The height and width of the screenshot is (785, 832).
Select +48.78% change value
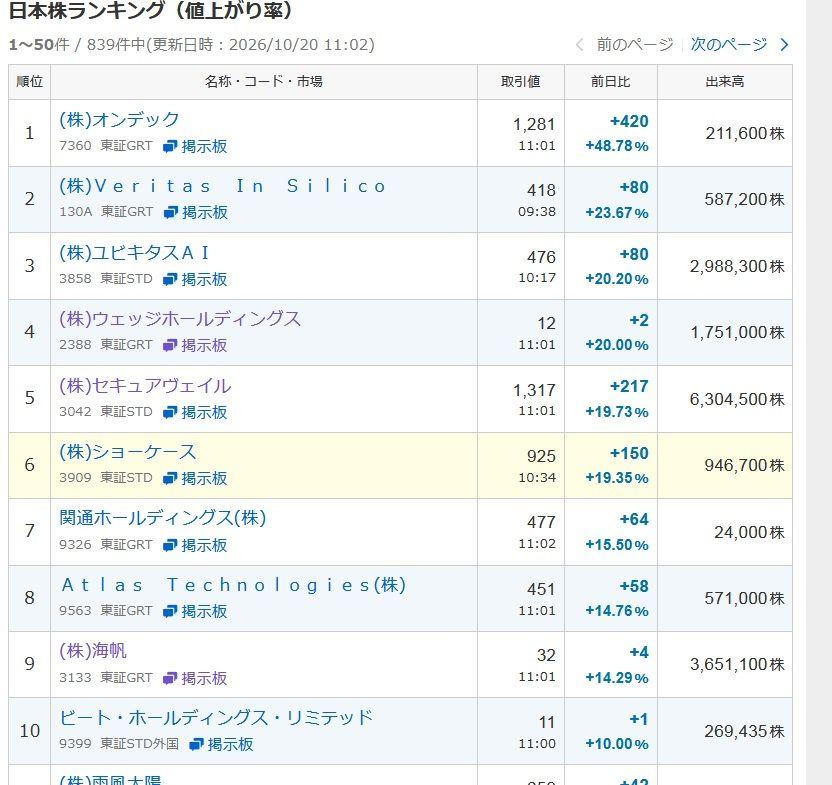(617, 146)
